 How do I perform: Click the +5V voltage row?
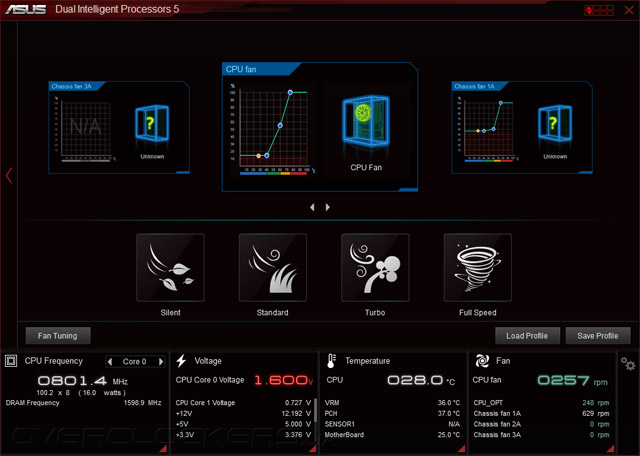tap(243, 424)
